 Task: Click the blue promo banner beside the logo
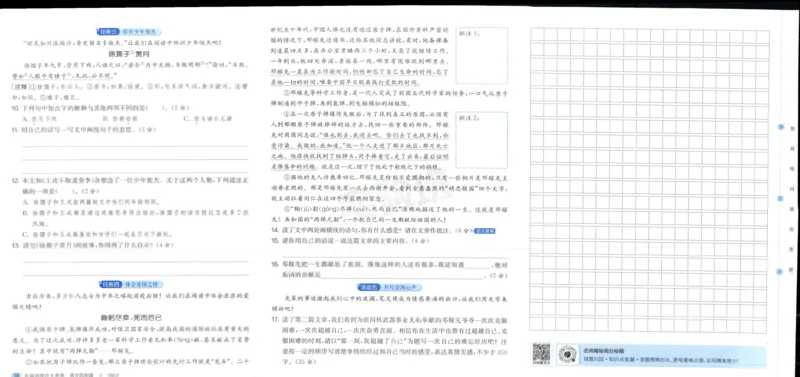point(673,355)
